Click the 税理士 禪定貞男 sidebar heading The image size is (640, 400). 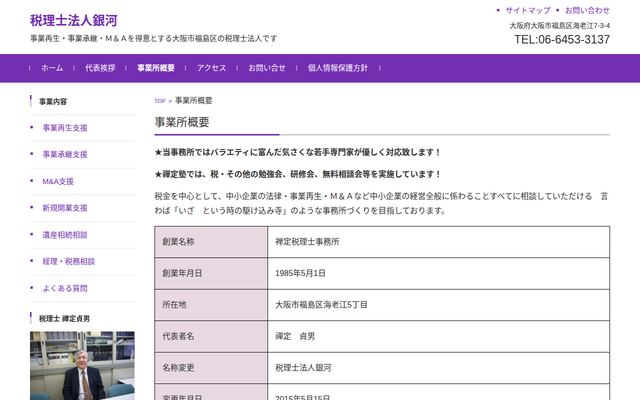click(x=64, y=319)
